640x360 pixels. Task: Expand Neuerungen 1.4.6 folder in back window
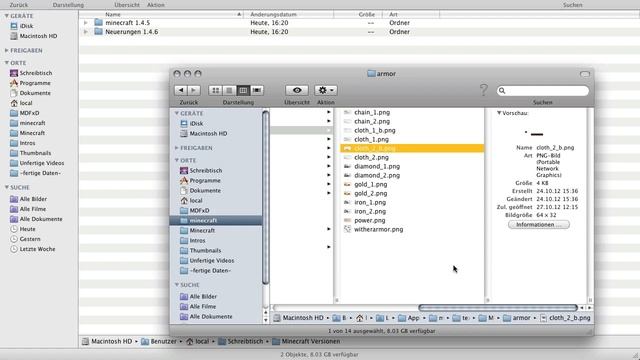[x=86, y=32]
